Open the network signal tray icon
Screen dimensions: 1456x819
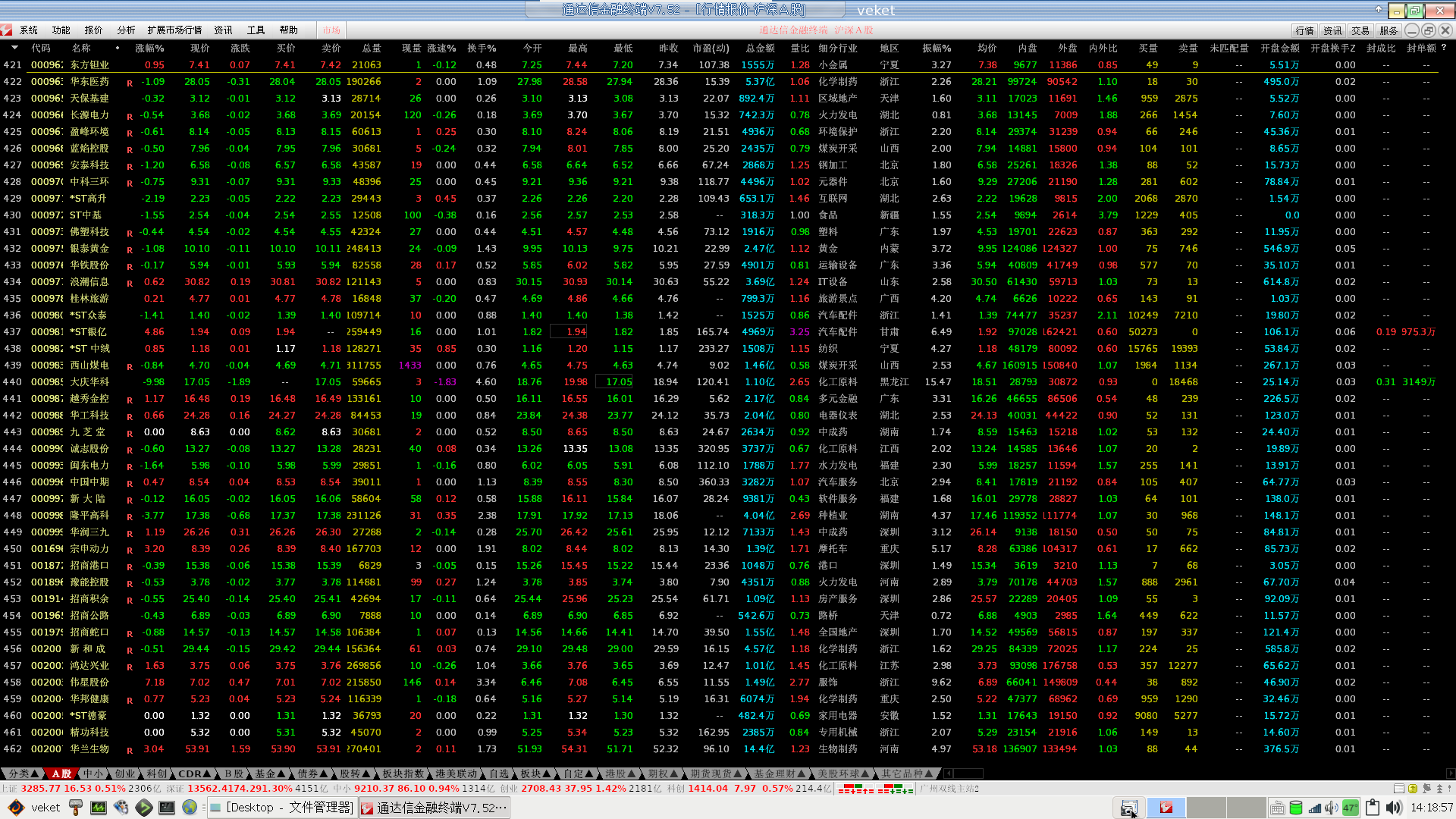click(x=1314, y=808)
